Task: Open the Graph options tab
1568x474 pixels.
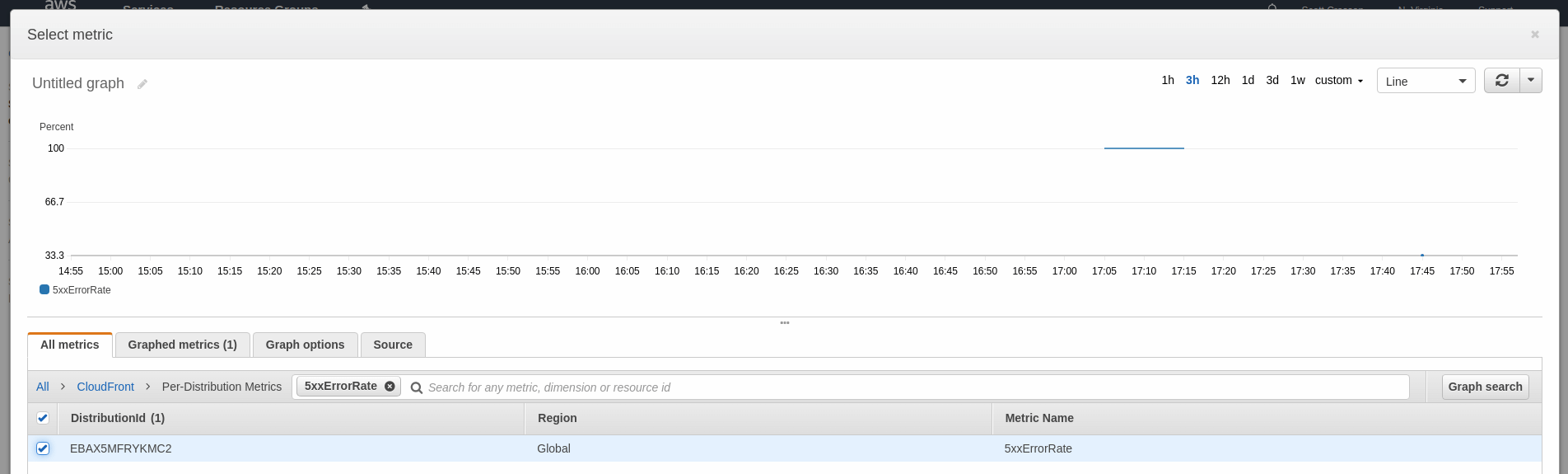Action: [x=305, y=345]
